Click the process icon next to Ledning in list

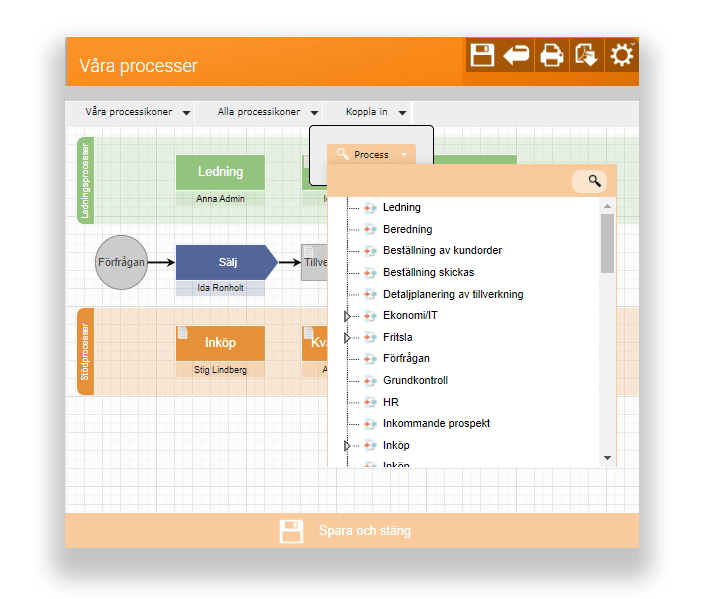[370, 208]
